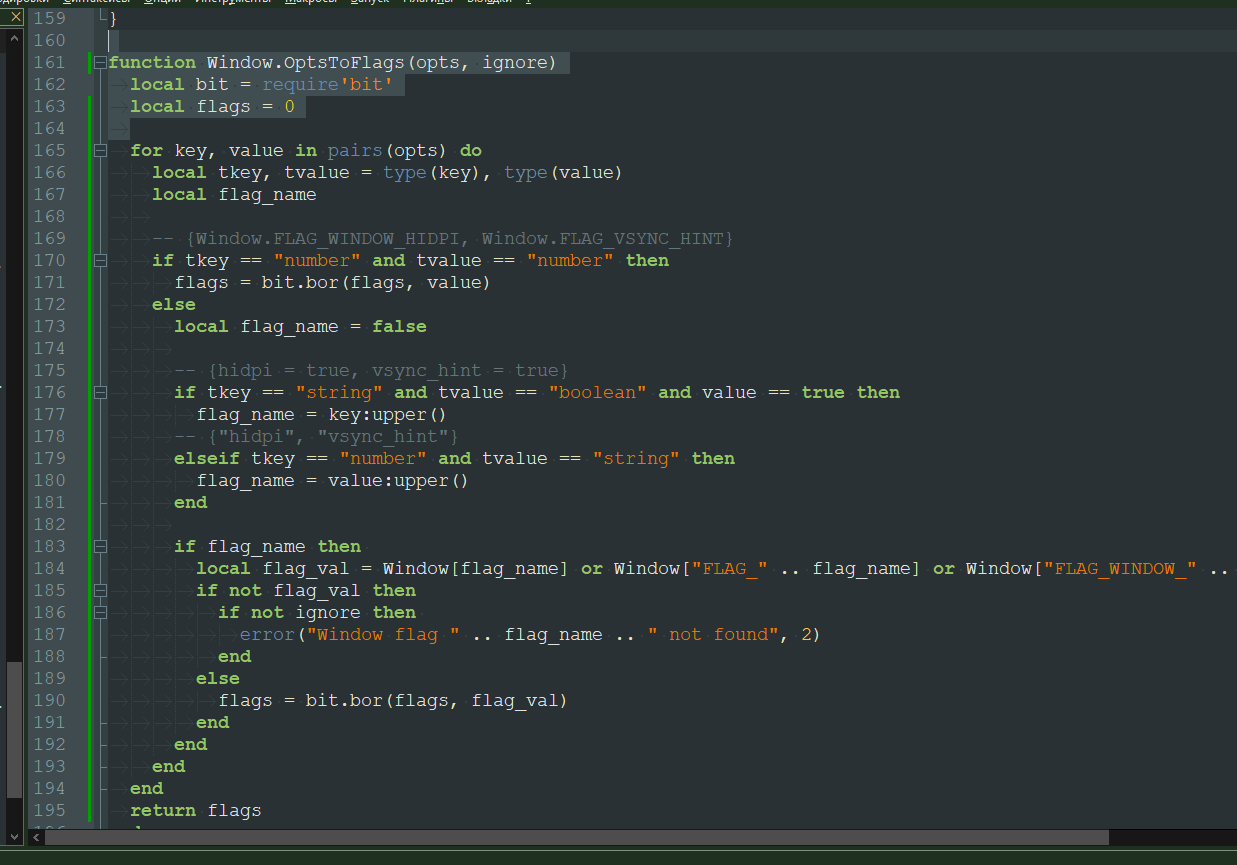Click the left panel vertical scrollbar thumb
This screenshot has height=865, width=1237.
(x=14, y=729)
